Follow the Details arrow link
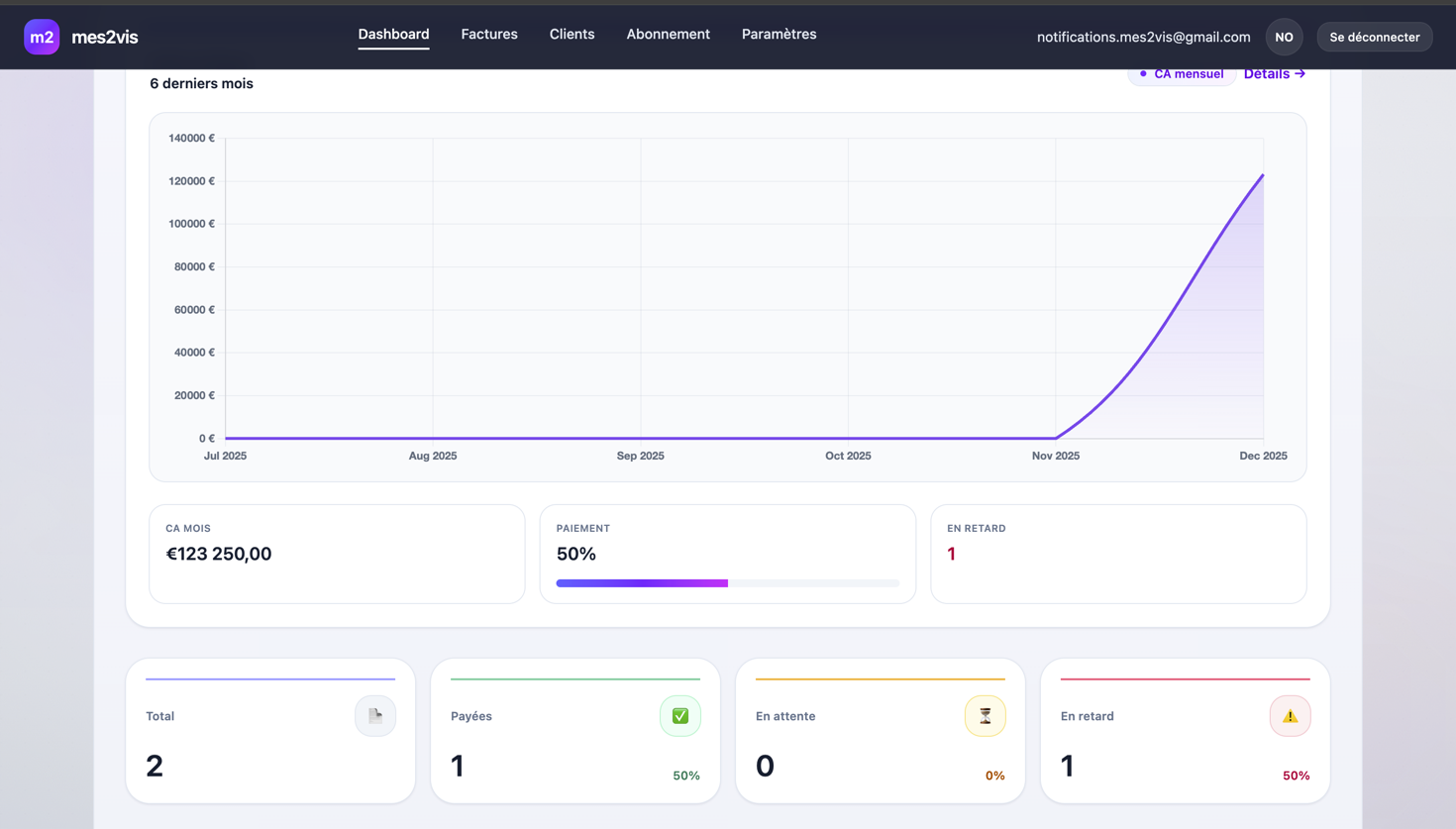 tap(1274, 74)
